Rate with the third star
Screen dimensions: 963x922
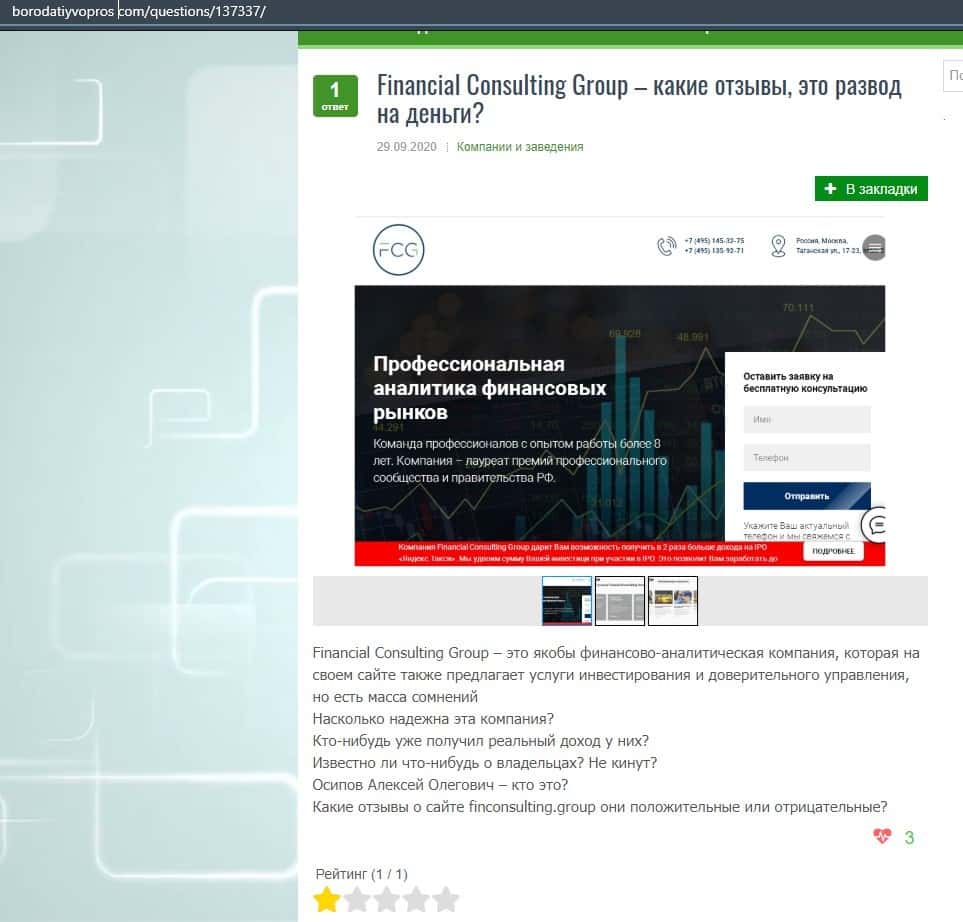[386, 899]
